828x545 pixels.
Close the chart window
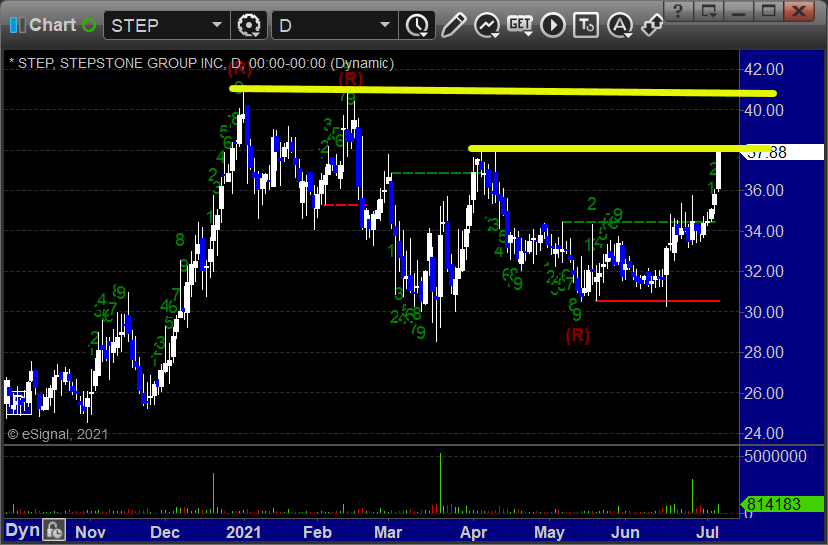tap(798, 11)
